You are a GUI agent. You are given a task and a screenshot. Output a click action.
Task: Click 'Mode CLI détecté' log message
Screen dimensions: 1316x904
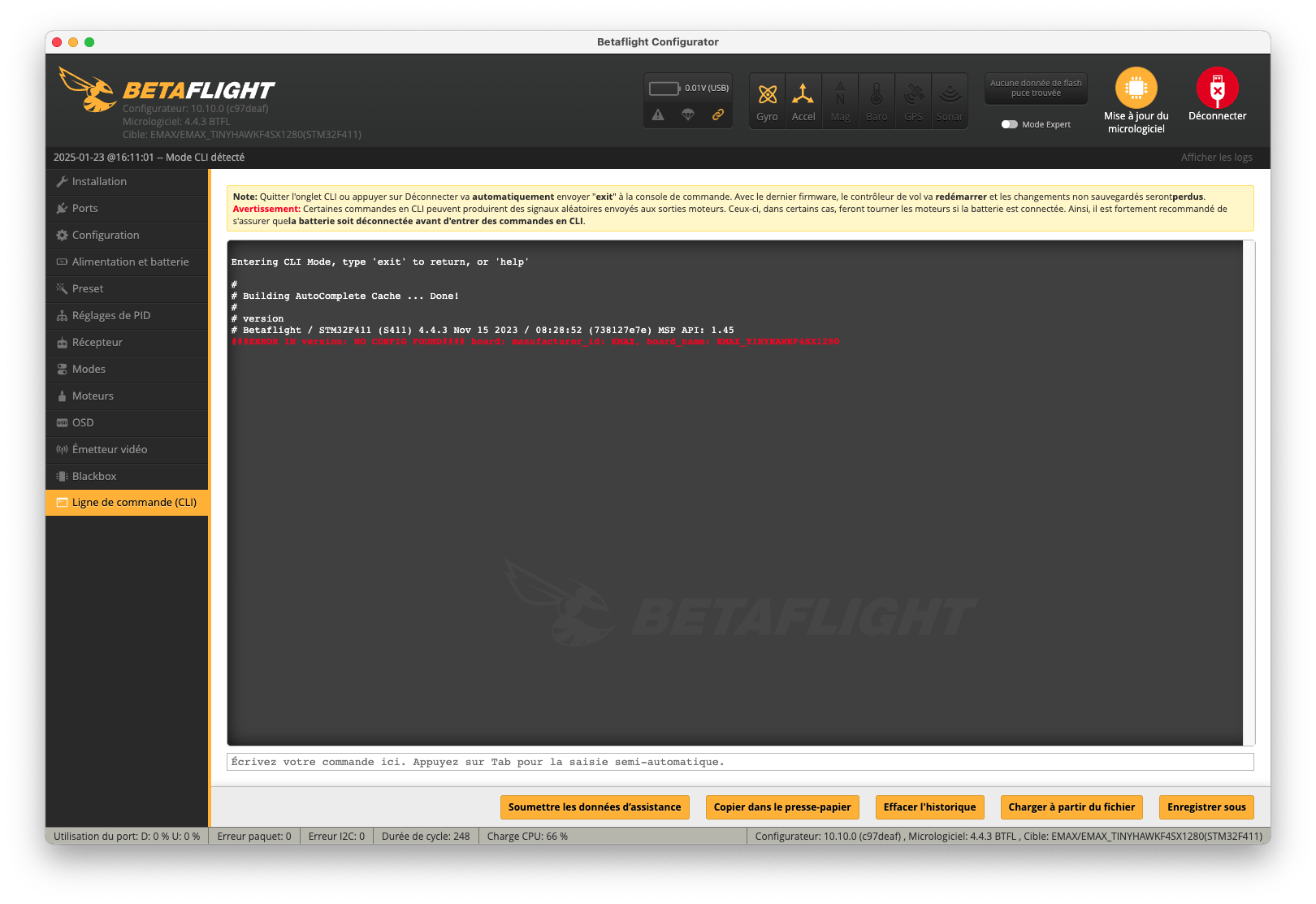205,158
